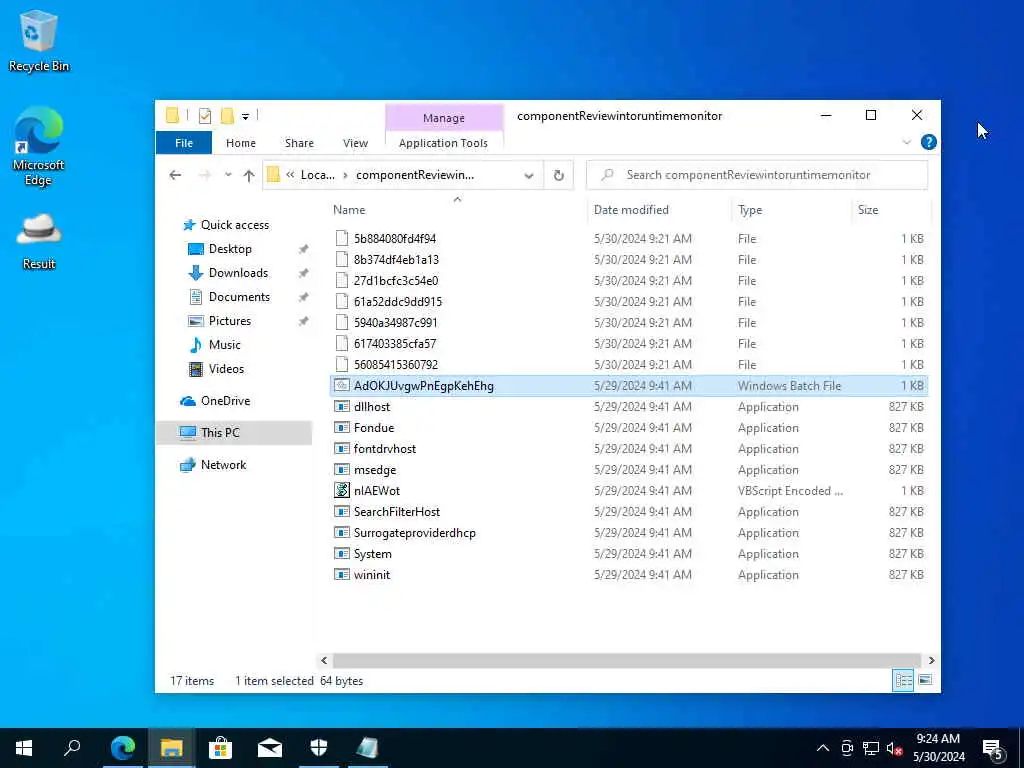Select file 27d1bcfc3c54e0

[x=396, y=281]
